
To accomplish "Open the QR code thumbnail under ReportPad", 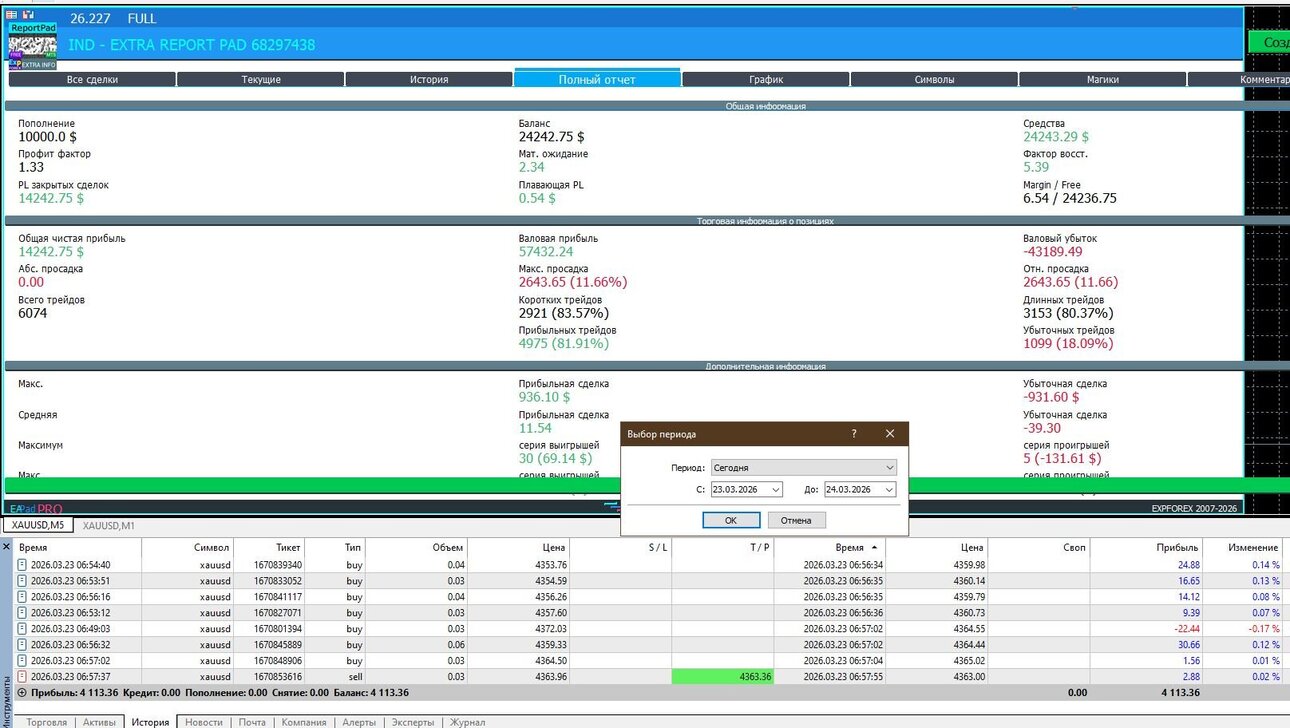I will coord(32,47).
